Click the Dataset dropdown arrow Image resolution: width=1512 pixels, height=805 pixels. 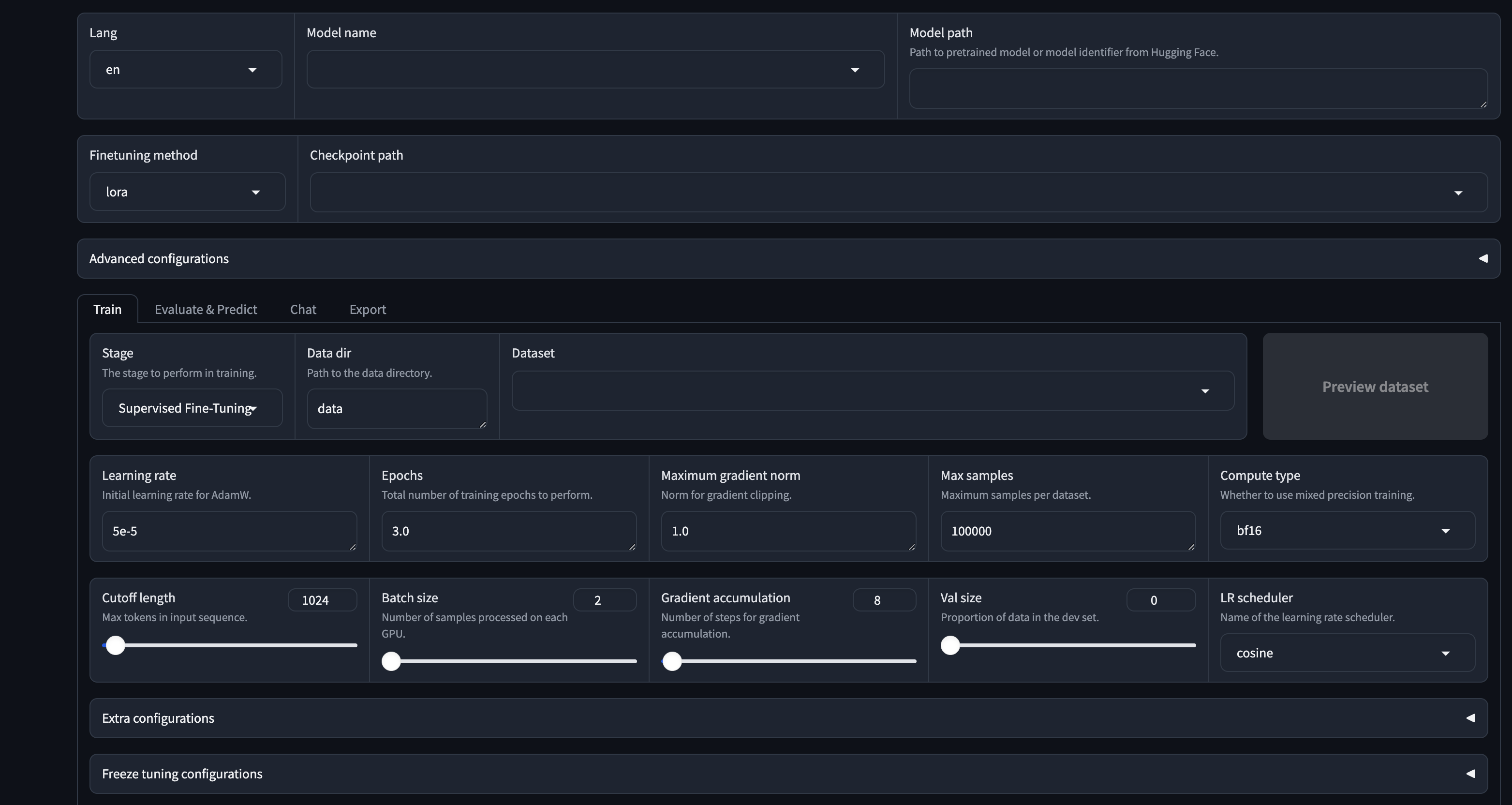(1205, 391)
